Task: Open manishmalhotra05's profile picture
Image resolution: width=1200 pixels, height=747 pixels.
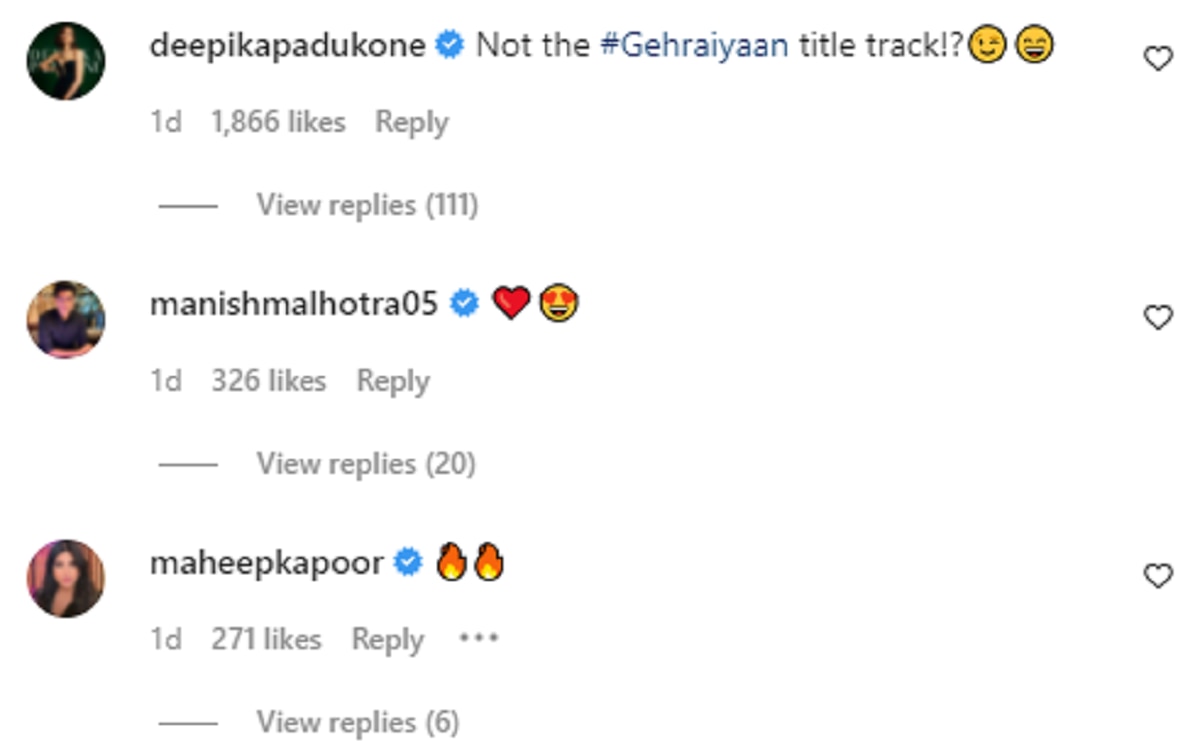Action: [66, 319]
